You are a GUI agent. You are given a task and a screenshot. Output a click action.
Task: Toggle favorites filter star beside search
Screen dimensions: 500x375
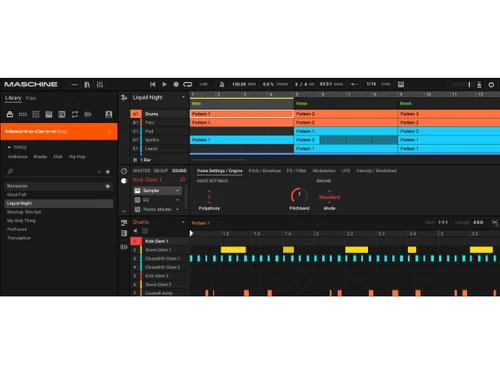(x=108, y=172)
